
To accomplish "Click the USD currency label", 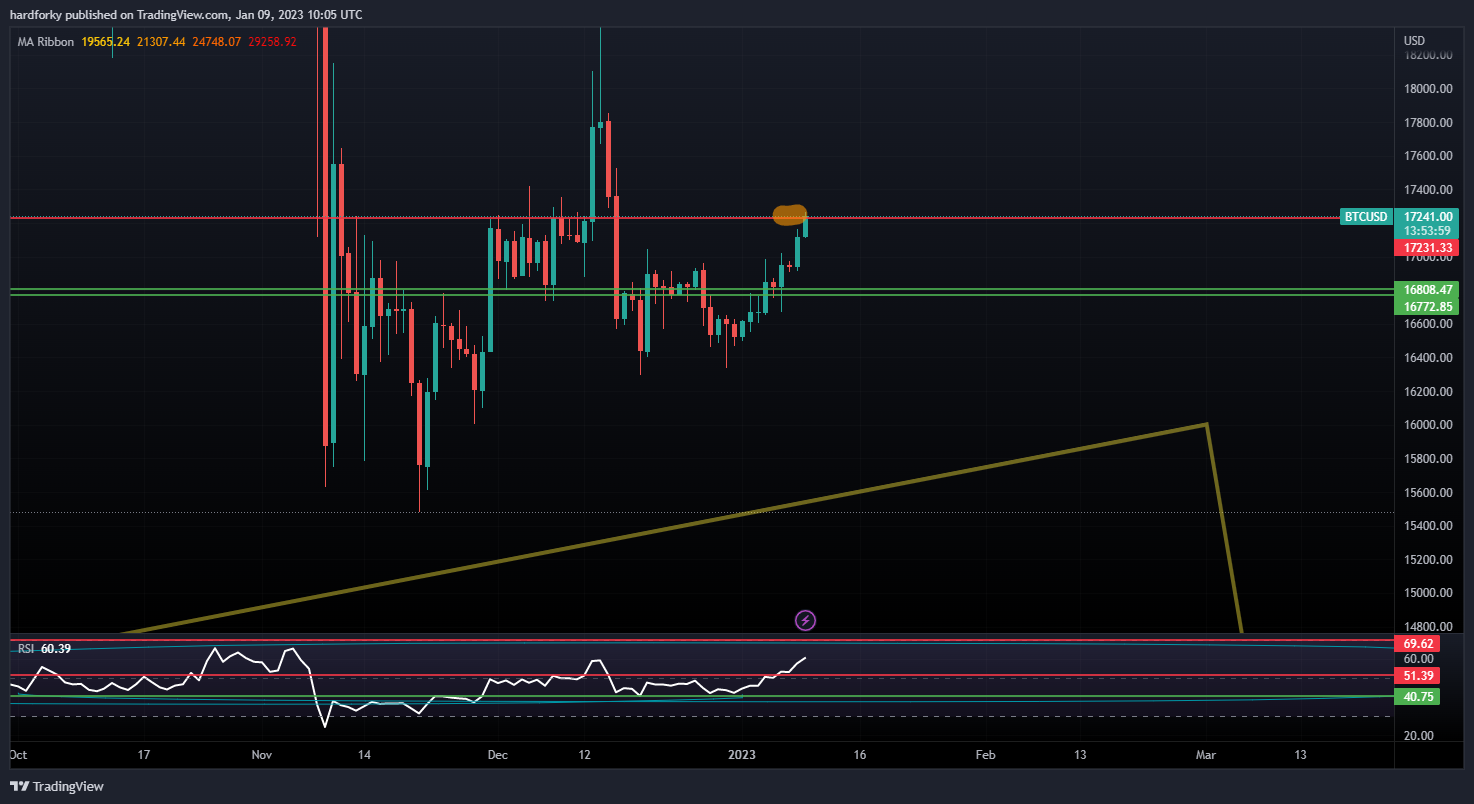I will tap(1414, 41).
